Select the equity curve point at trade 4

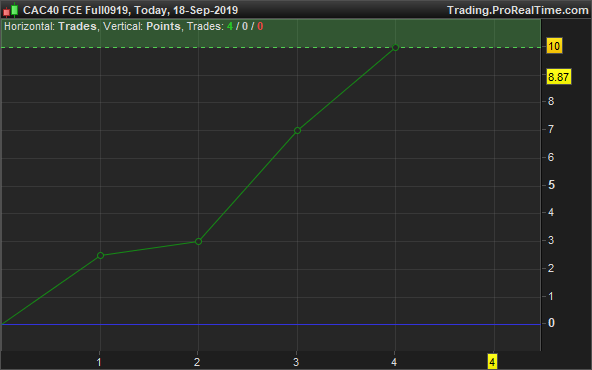click(x=395, y=48)
